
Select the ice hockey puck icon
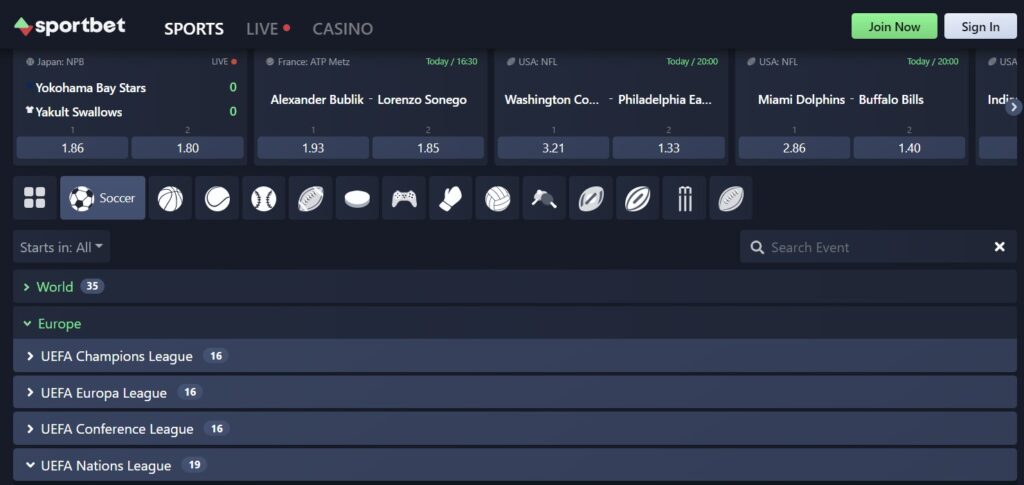click(357, 198)
